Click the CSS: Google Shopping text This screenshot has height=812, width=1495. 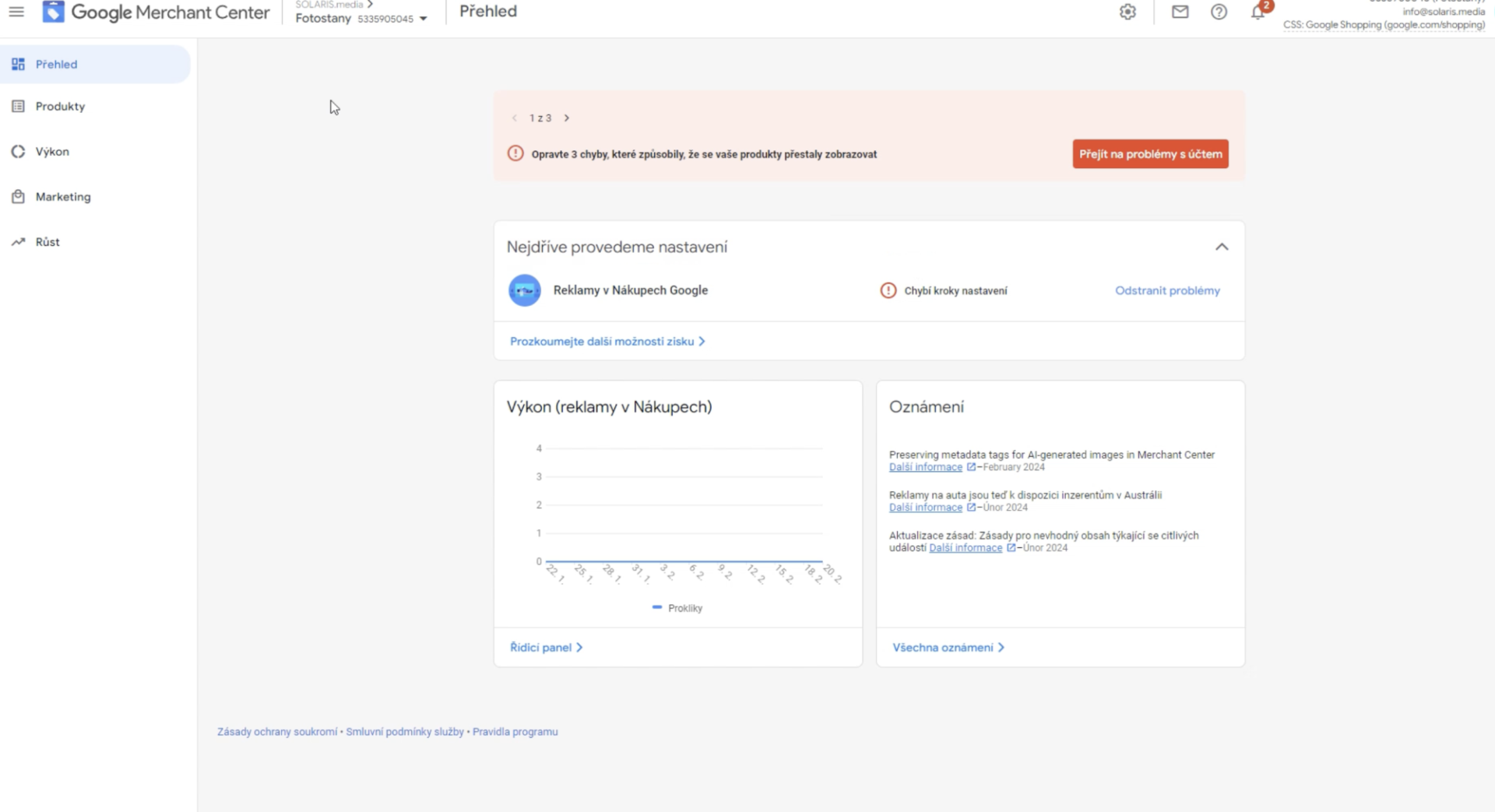1384,25
